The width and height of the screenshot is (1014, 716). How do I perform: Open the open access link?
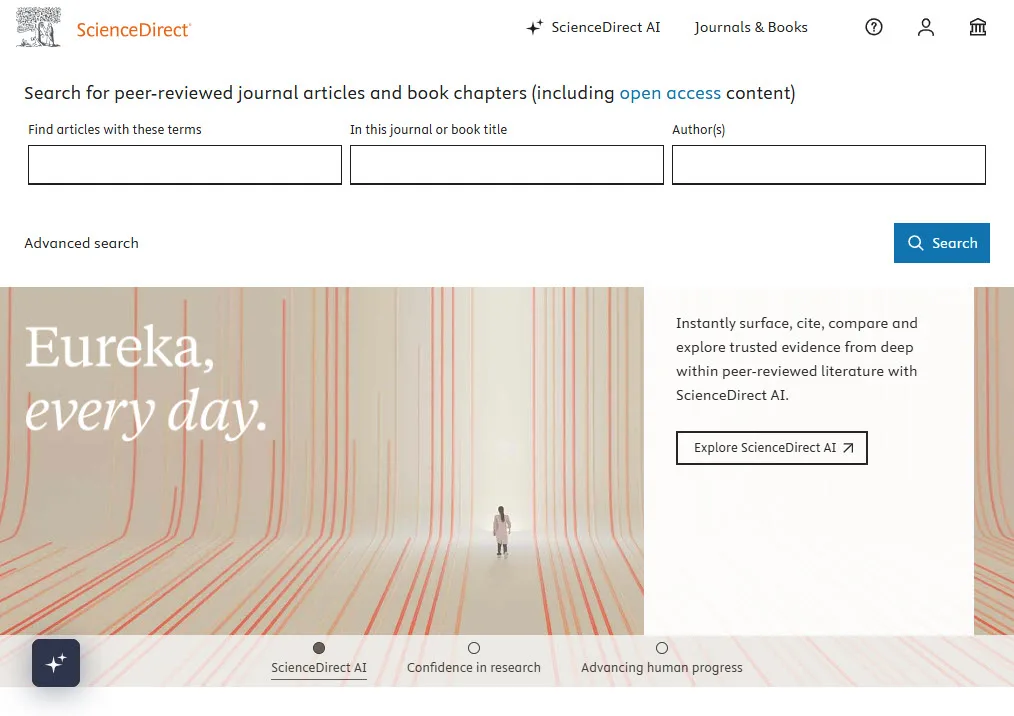[670, 93]
